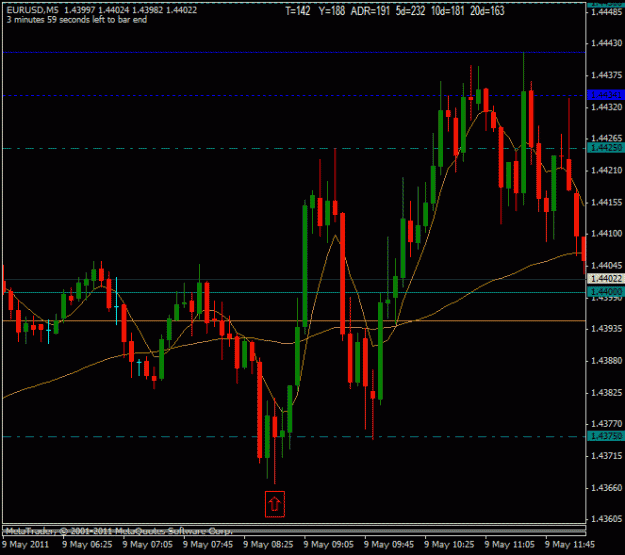Click price scale value 1.43825
The width and height of the screenshot is (625, 555).
[x=607, y=393]
